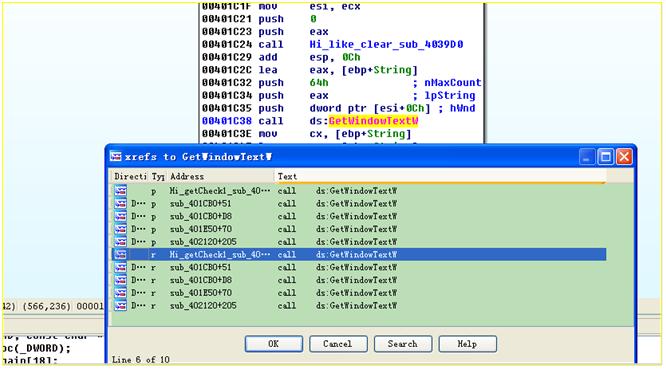Dismiss the xrefs dialog with Cancel
The height and width of the screenshot is (369, 666).
(338, 344)
